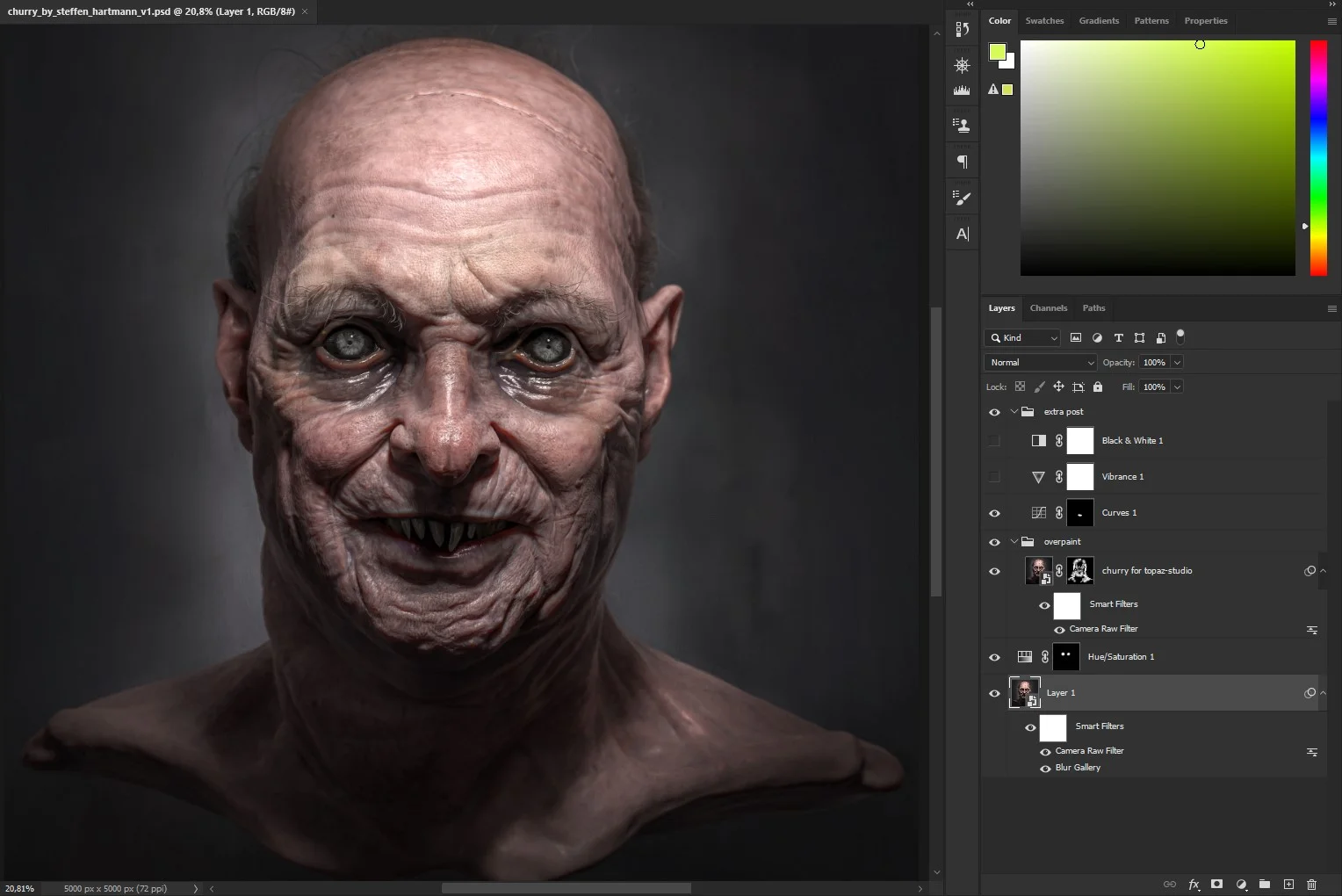Open the layer style fx menu
The width and height of the screenshot is (1342, 896).
1194,885
